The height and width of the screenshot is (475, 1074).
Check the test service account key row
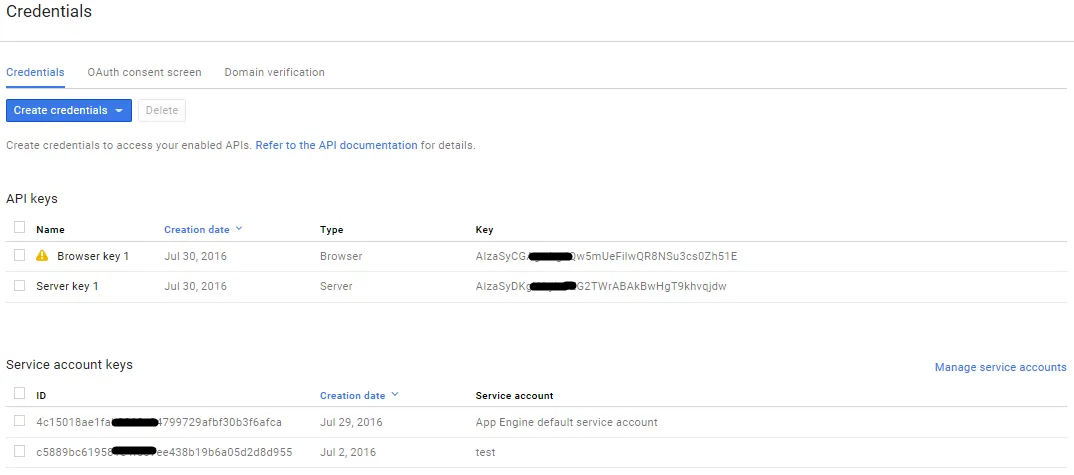(x=20, y=451)
